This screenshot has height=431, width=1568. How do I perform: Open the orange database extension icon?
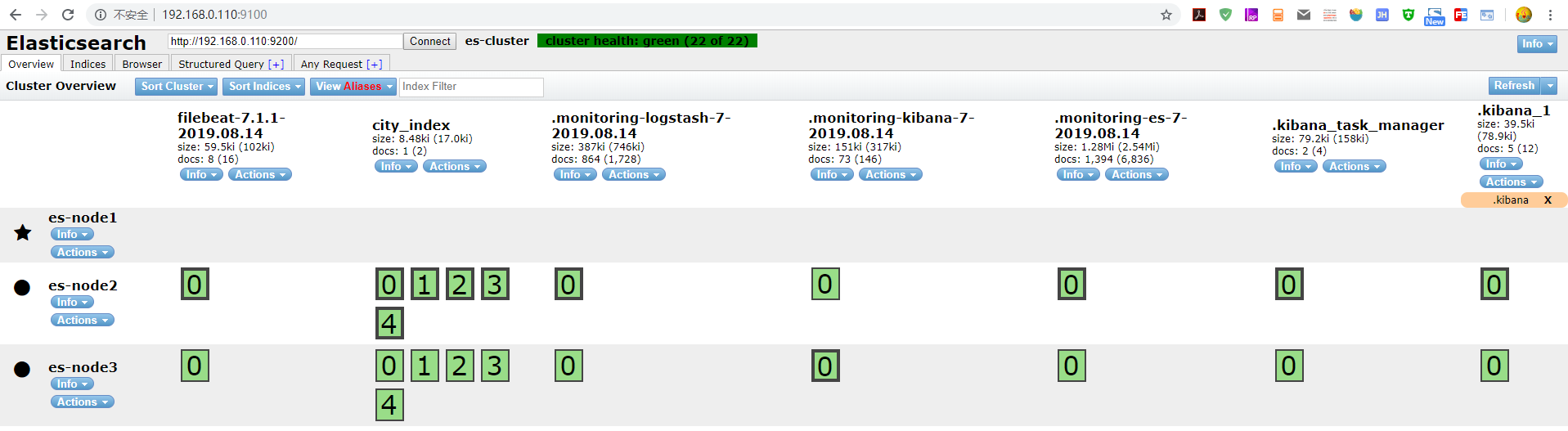click(x=1278, y=15)
